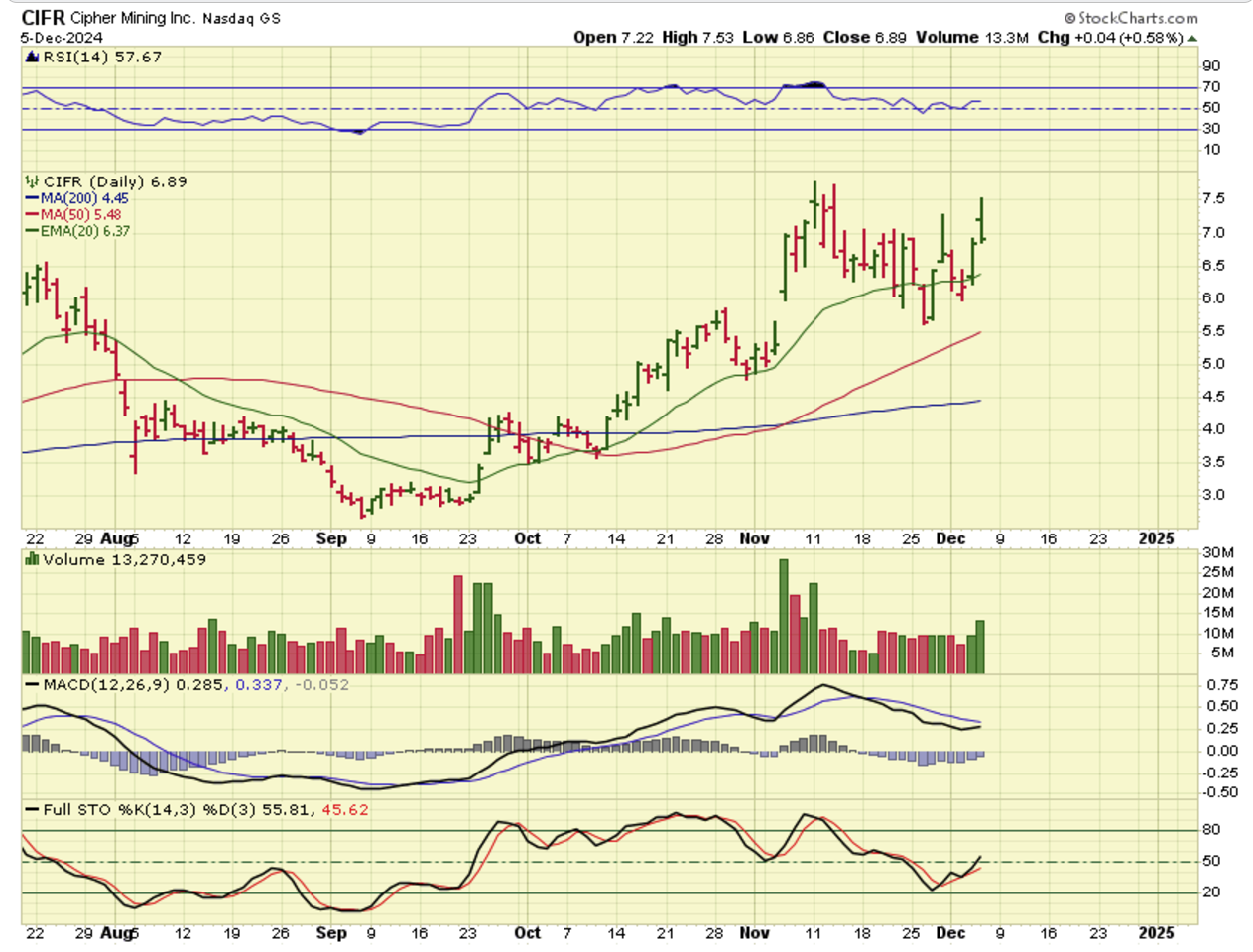Click Sep on the price panel date axis

(331, 538)
